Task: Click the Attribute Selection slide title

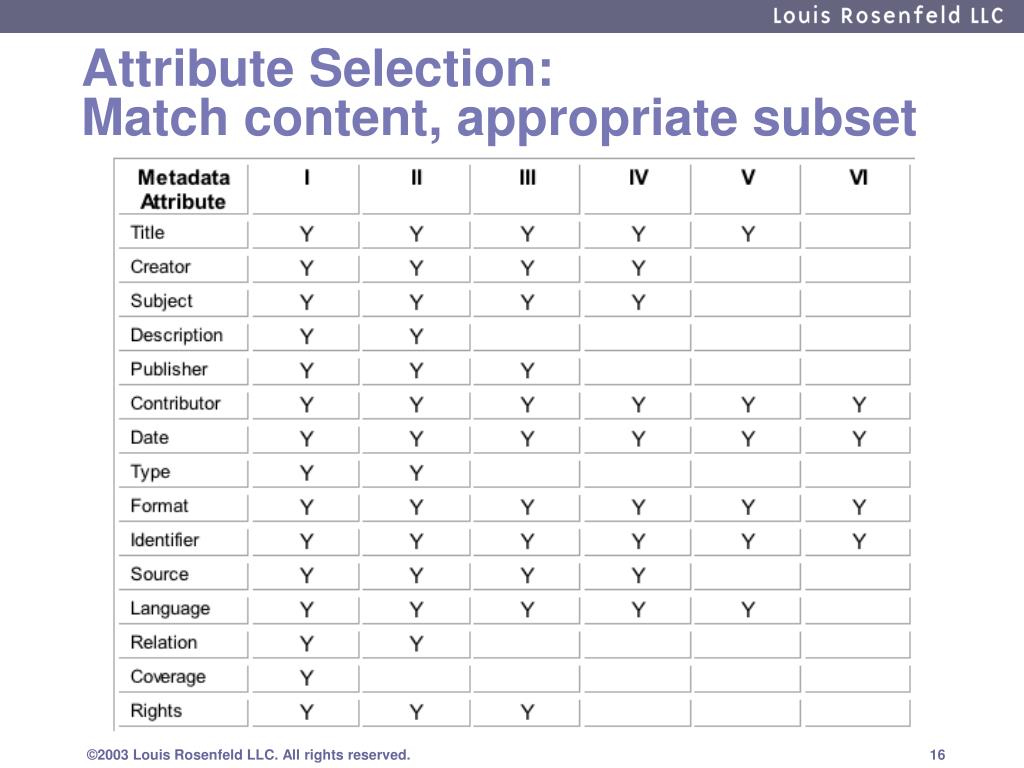Action: click(317, 68)
